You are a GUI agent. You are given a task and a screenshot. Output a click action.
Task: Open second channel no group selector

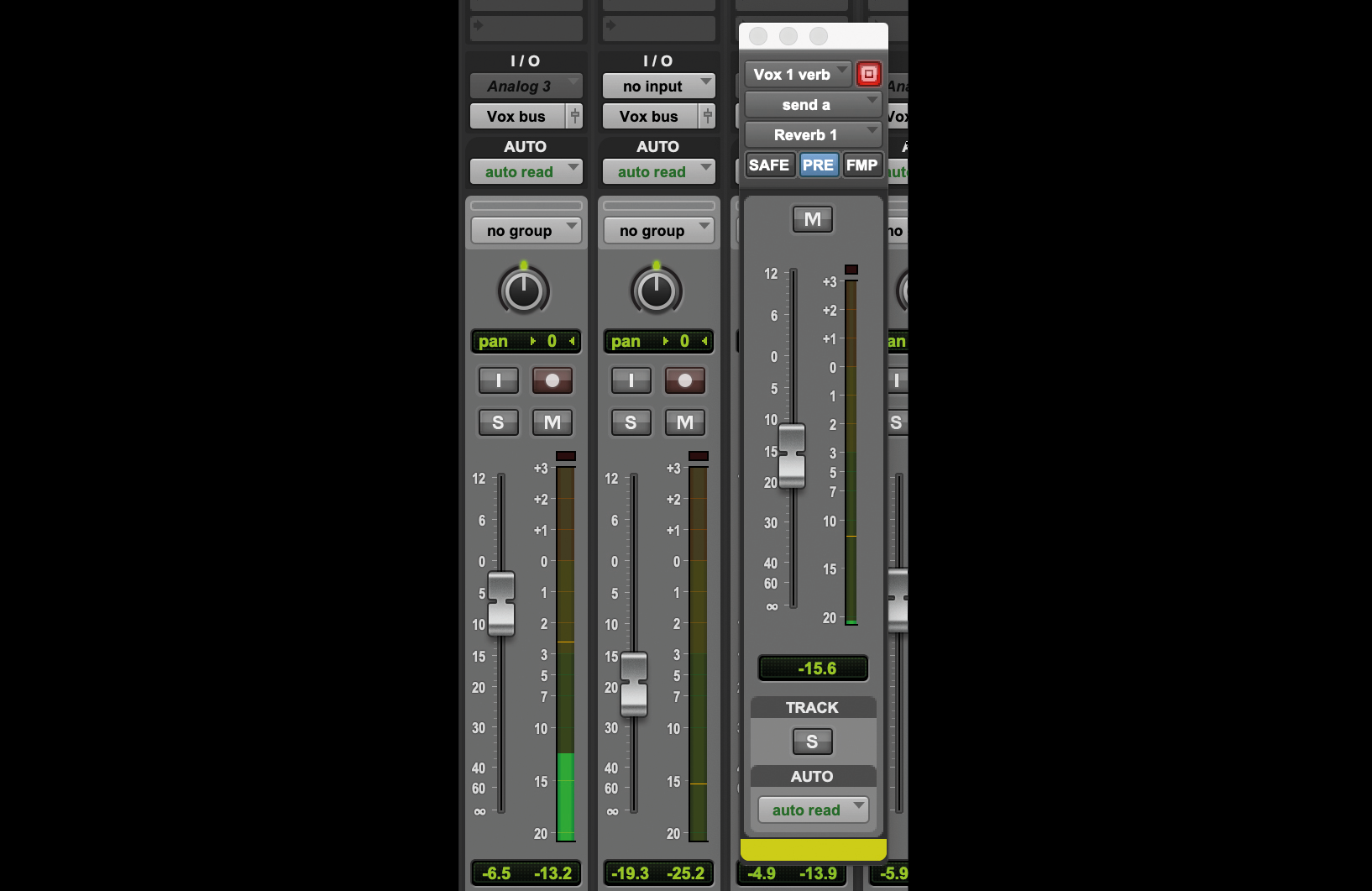658,230
